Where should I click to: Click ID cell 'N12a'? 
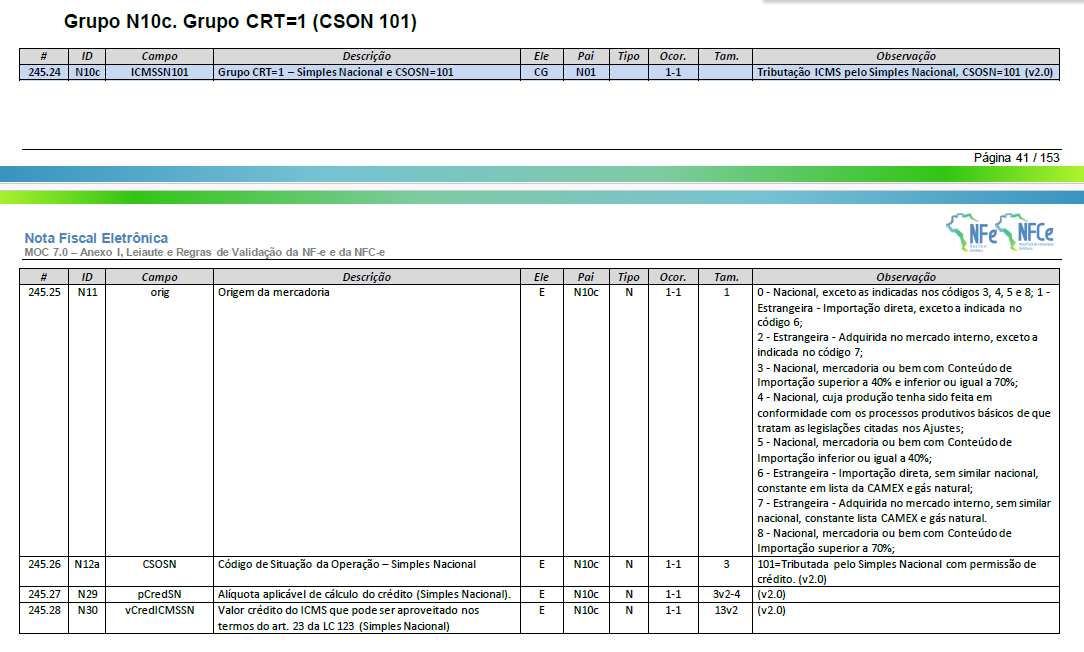pyautogui.click(x=87, y=564)
